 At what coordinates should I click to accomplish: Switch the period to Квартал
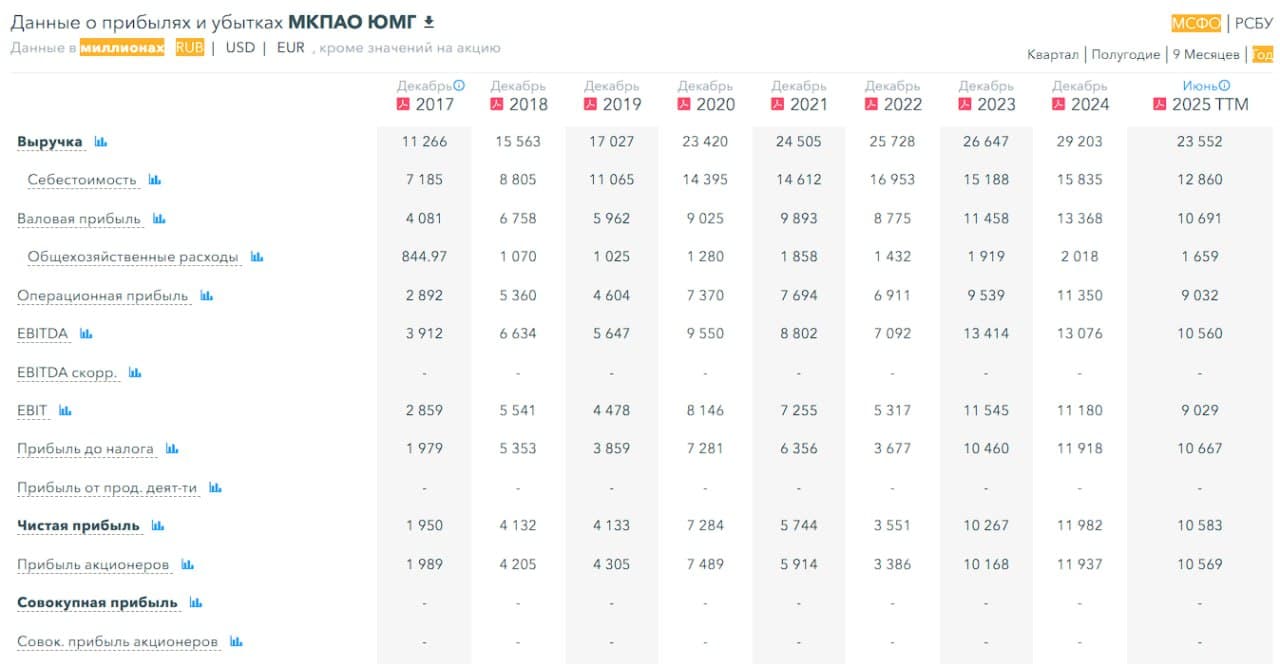(x=1053, y=55)
